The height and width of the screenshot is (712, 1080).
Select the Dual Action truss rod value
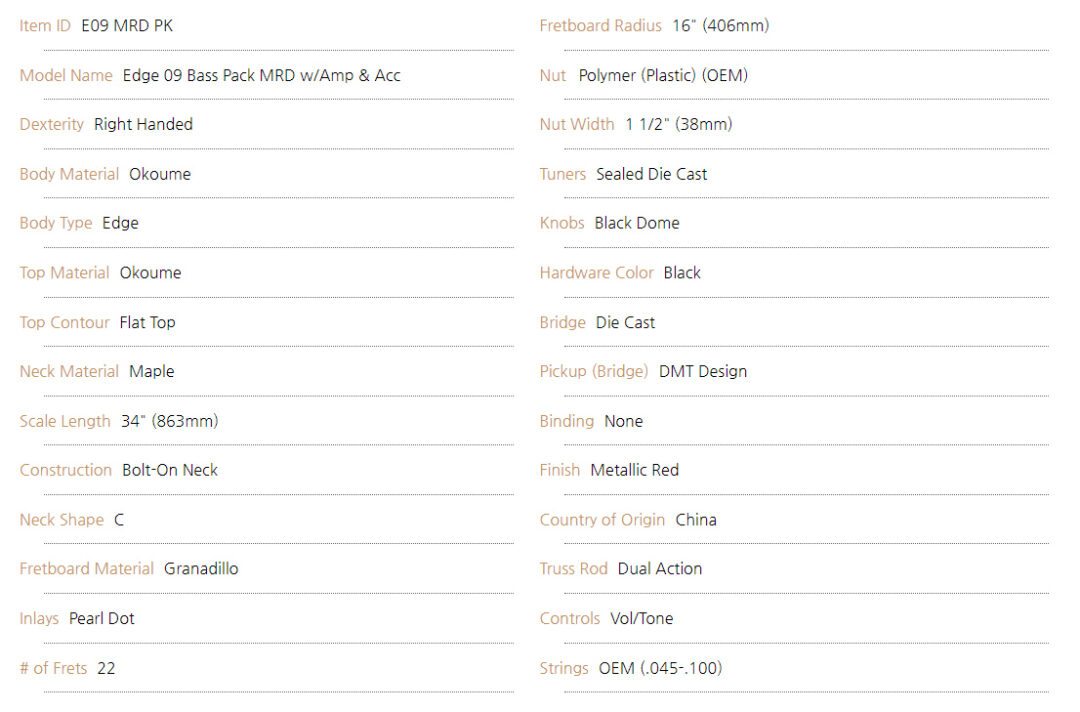point(659,569)
